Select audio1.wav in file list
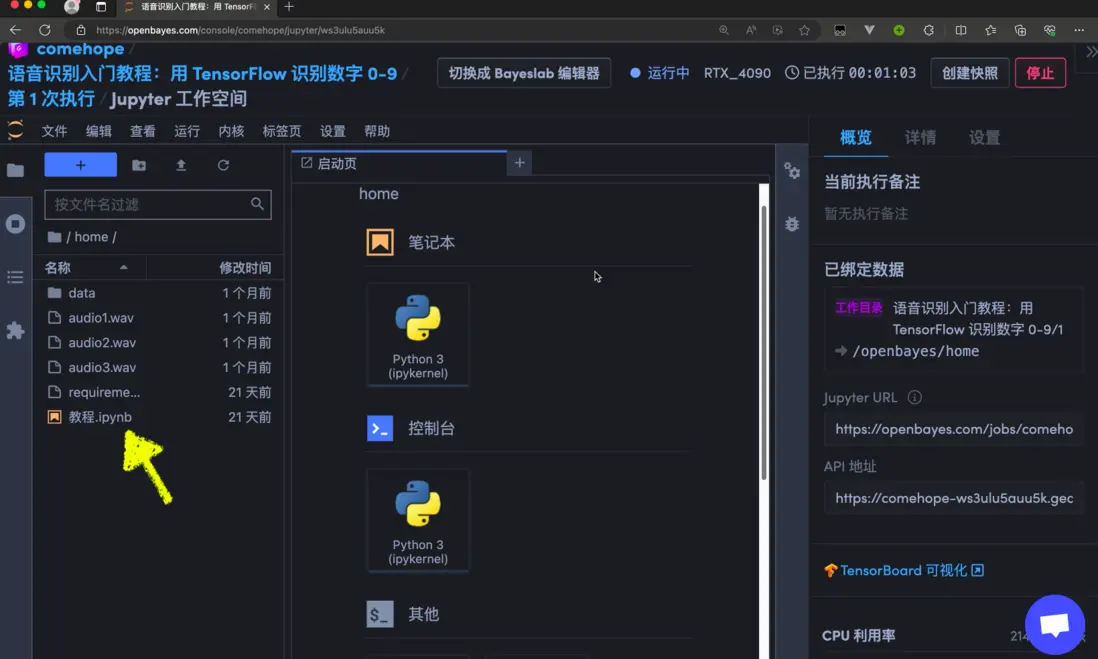Screen dimensions: 1098x659 pos(159,318)
